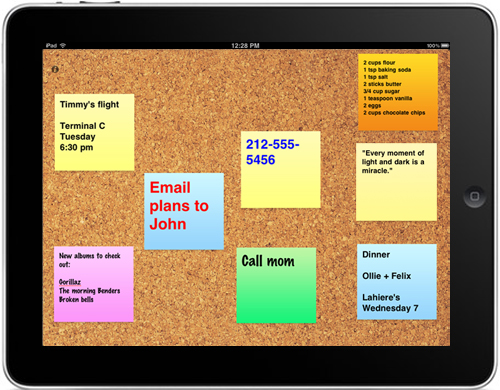Screen dimensions: 500x390
Task: Open the red Email plans to John note
Action: (x=184, y=211)
